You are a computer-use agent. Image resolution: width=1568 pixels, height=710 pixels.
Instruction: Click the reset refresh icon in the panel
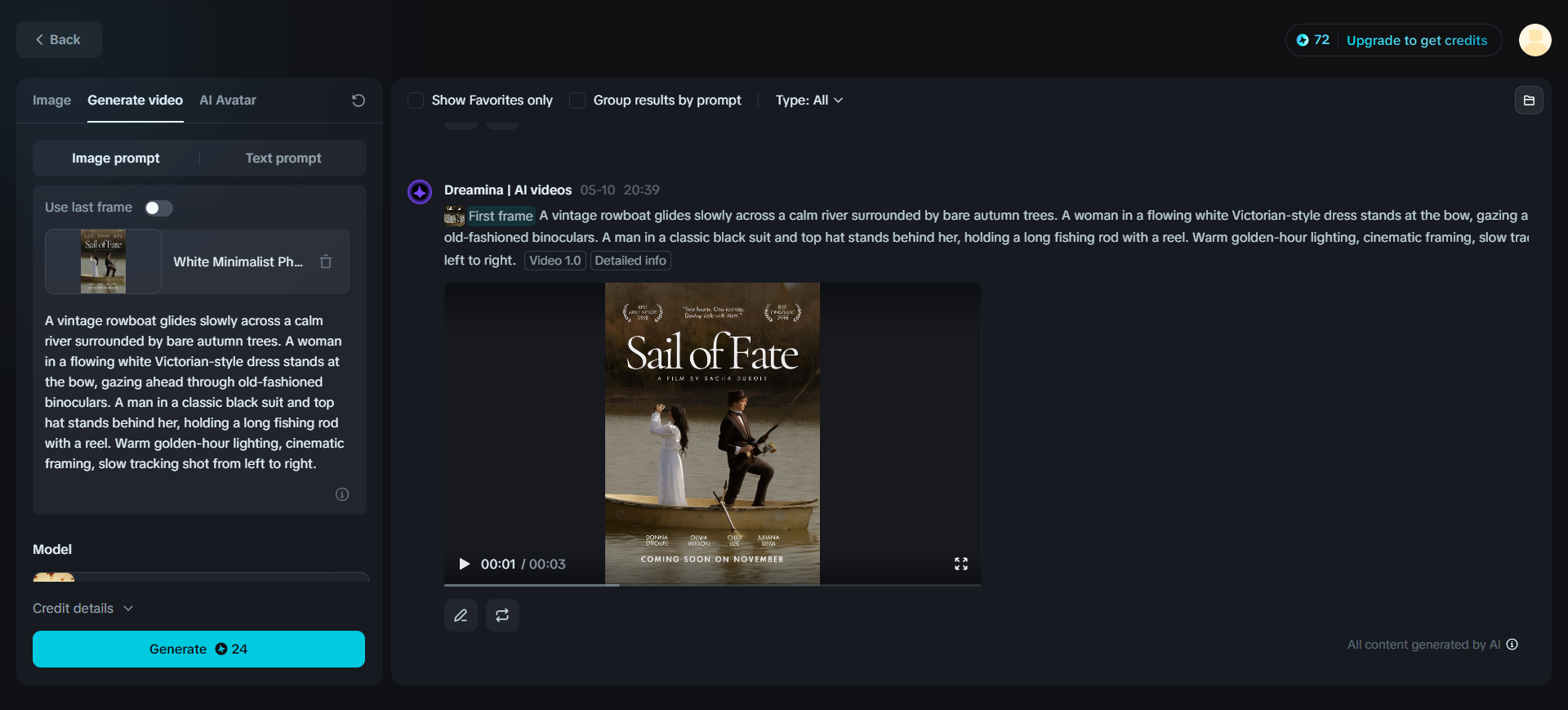(359, 100)
